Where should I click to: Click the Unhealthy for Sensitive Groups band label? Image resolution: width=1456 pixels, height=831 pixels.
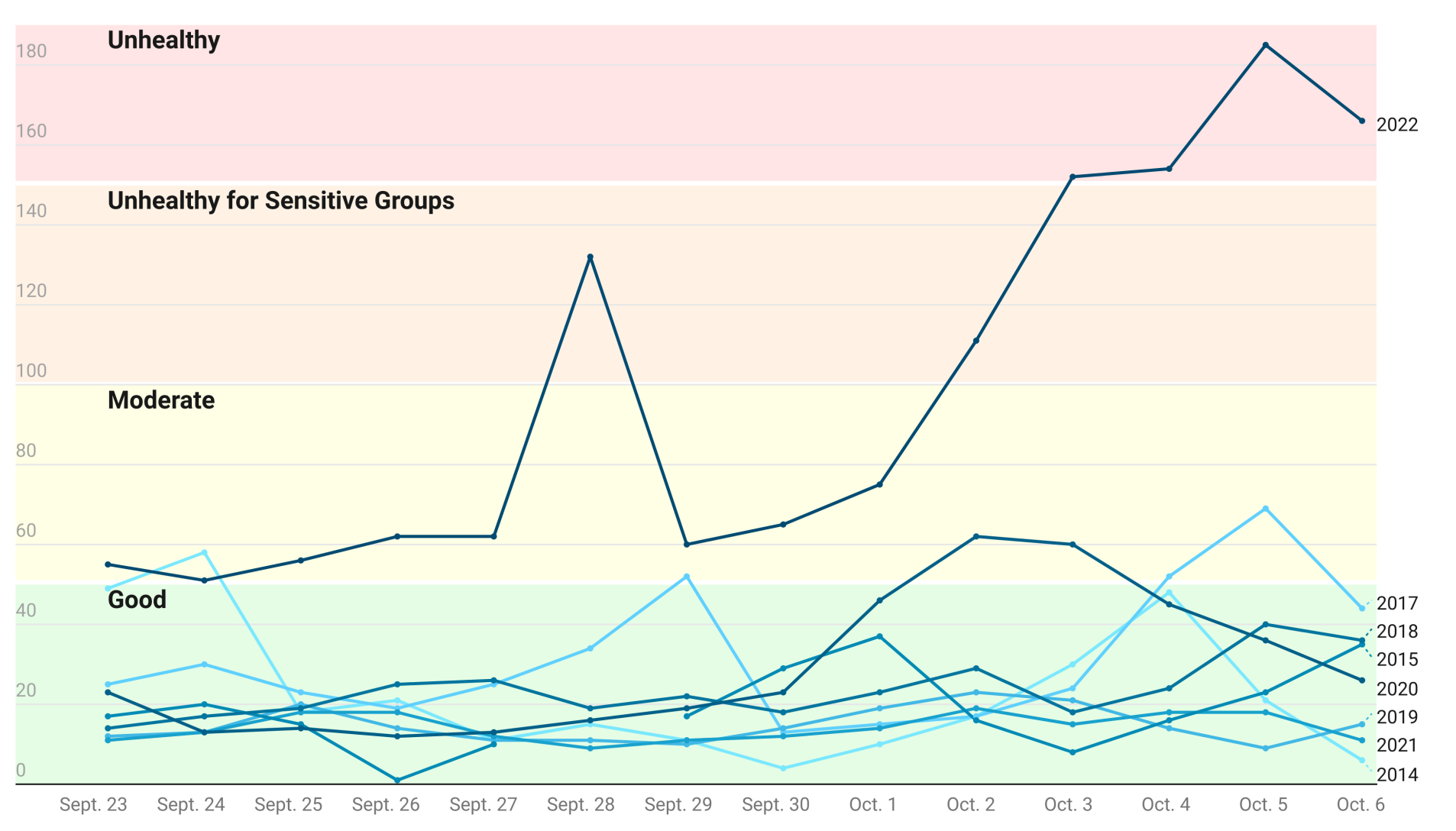280,201
